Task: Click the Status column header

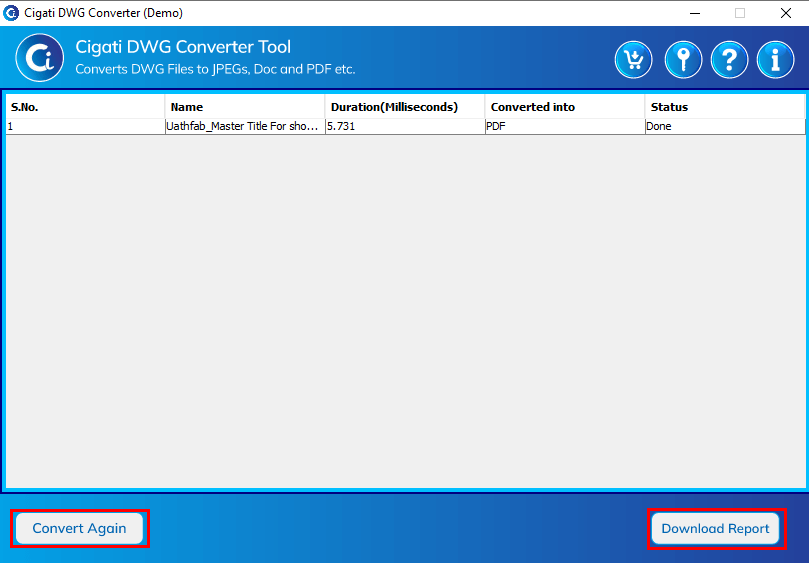Action: (x=725, y=107)
